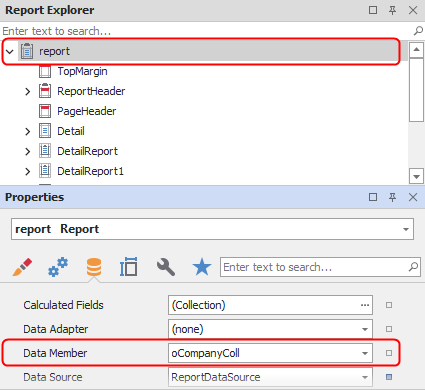
Task: Click scroll up arrow in Report Explorer
Action: (416, 50)
